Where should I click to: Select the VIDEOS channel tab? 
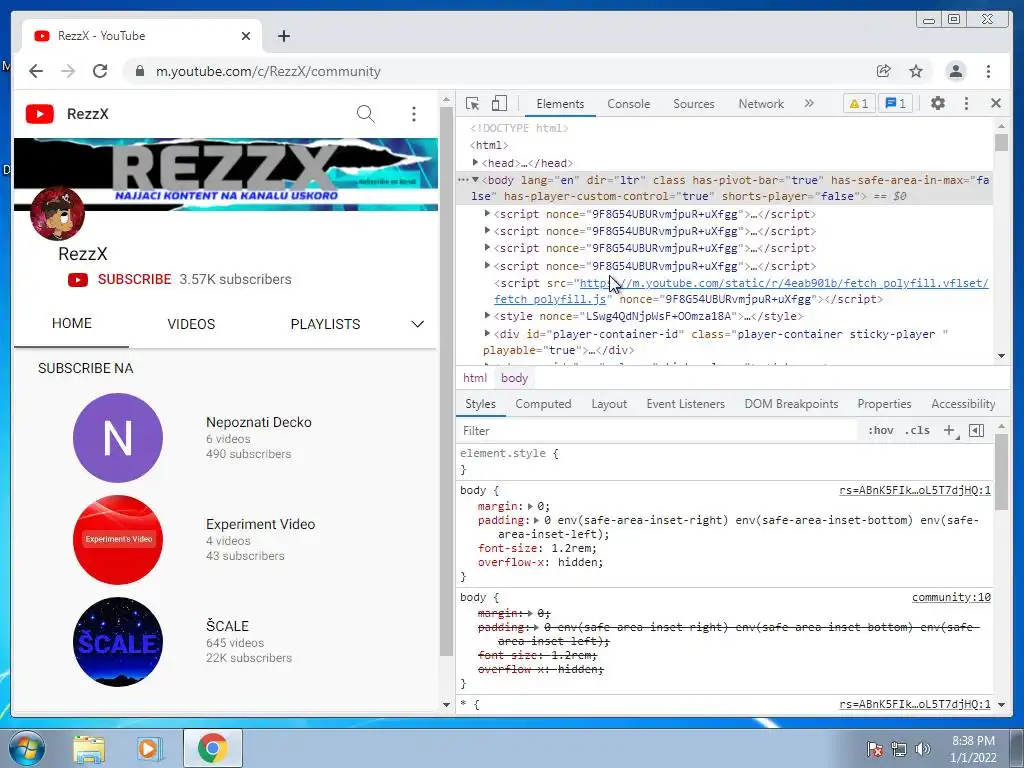coord(191,324)
